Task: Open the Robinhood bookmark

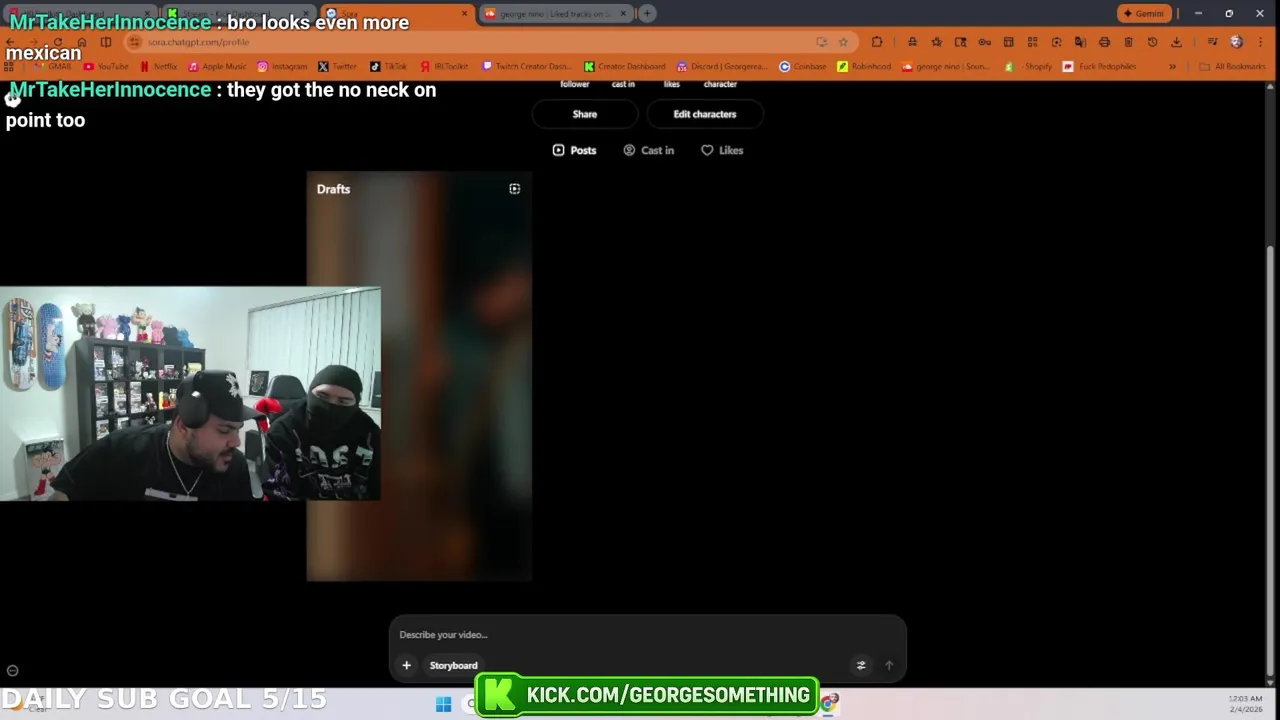Action: [x=864, y=67]
